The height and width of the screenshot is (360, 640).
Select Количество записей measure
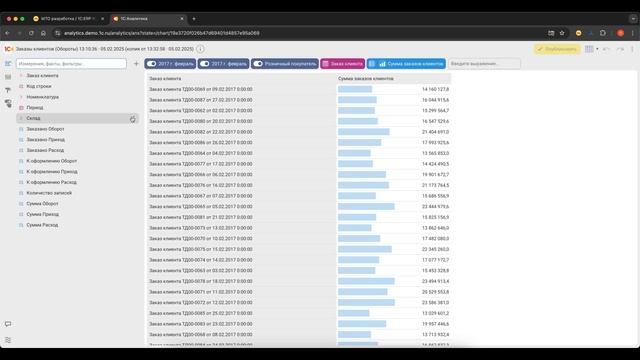(x=49, y=193)
